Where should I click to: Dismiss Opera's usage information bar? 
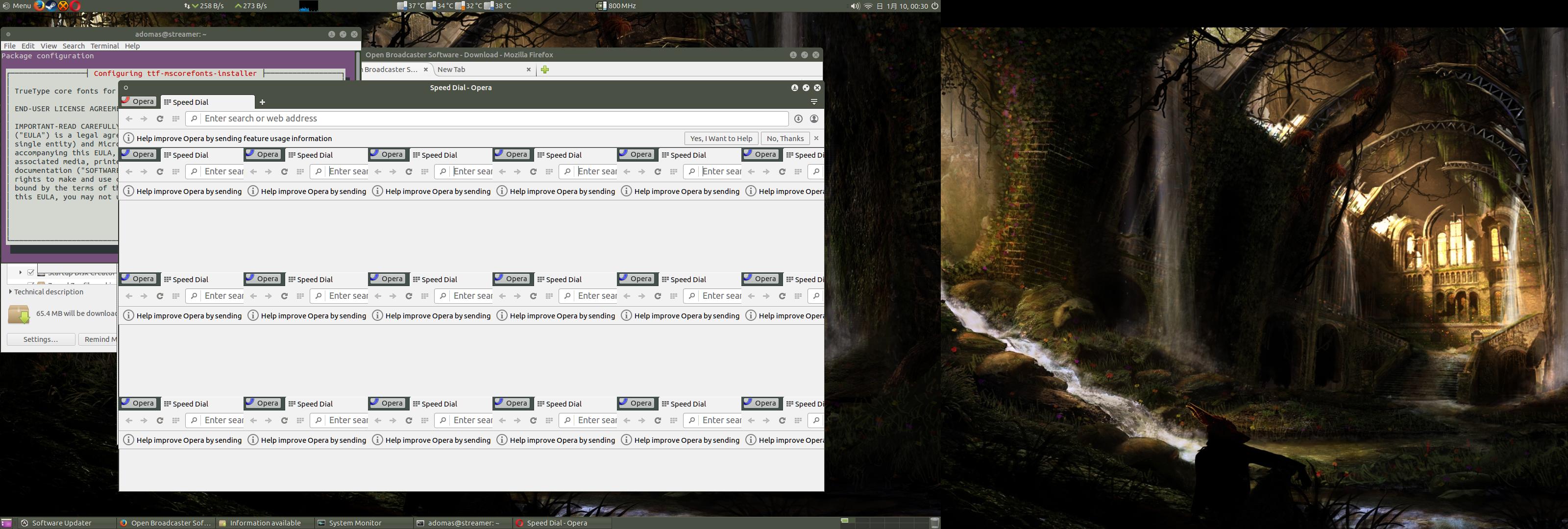816,138
